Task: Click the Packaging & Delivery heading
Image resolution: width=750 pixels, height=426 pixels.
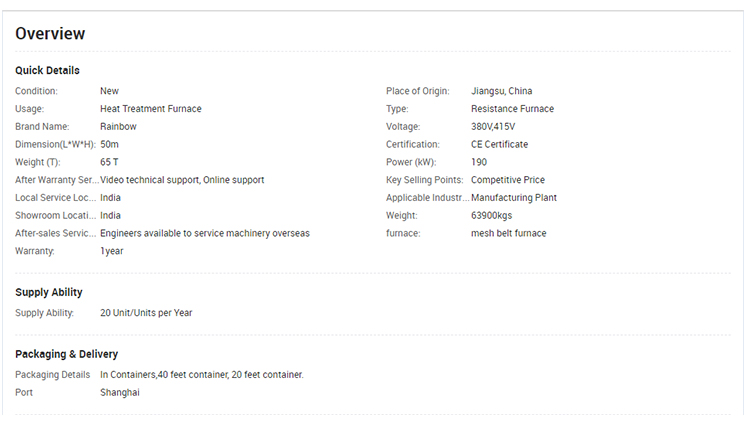Action: tap(66, 354)
